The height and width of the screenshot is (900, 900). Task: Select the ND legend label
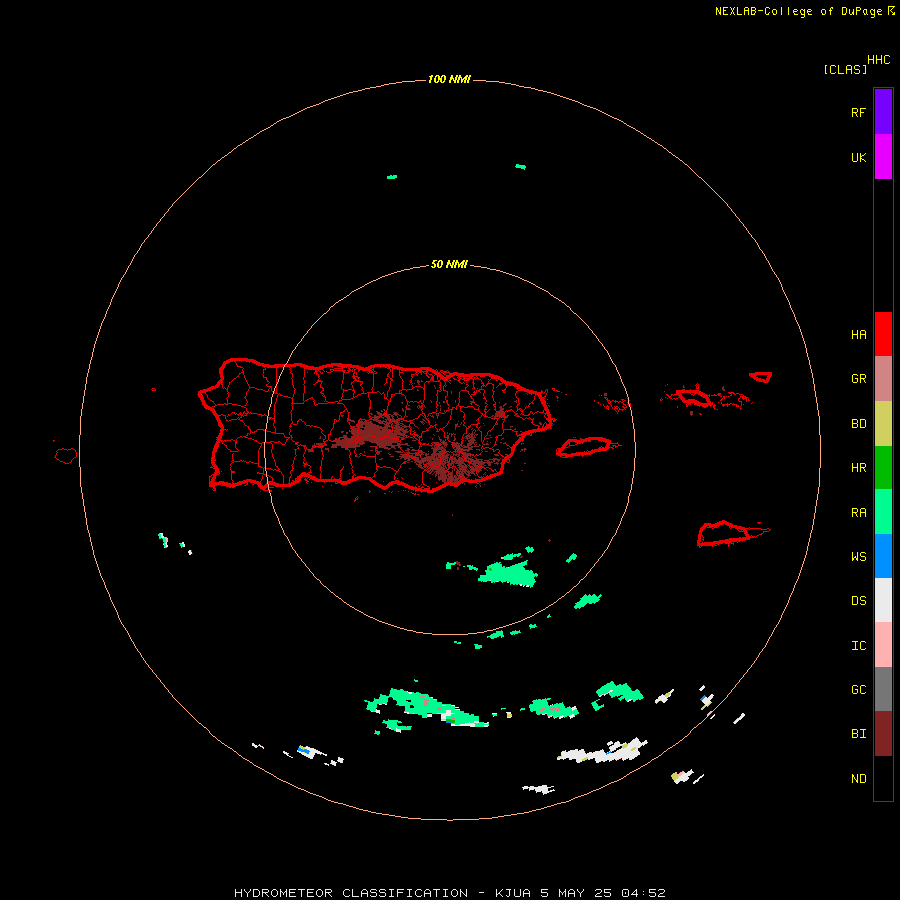pos(858,779)
